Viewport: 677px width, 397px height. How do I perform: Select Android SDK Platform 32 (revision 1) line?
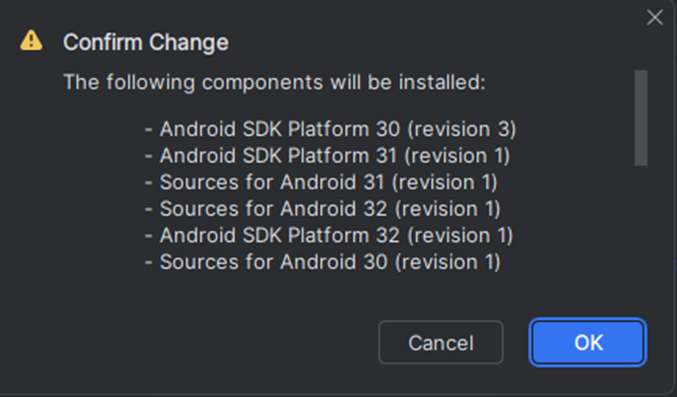tap(329, 235)
